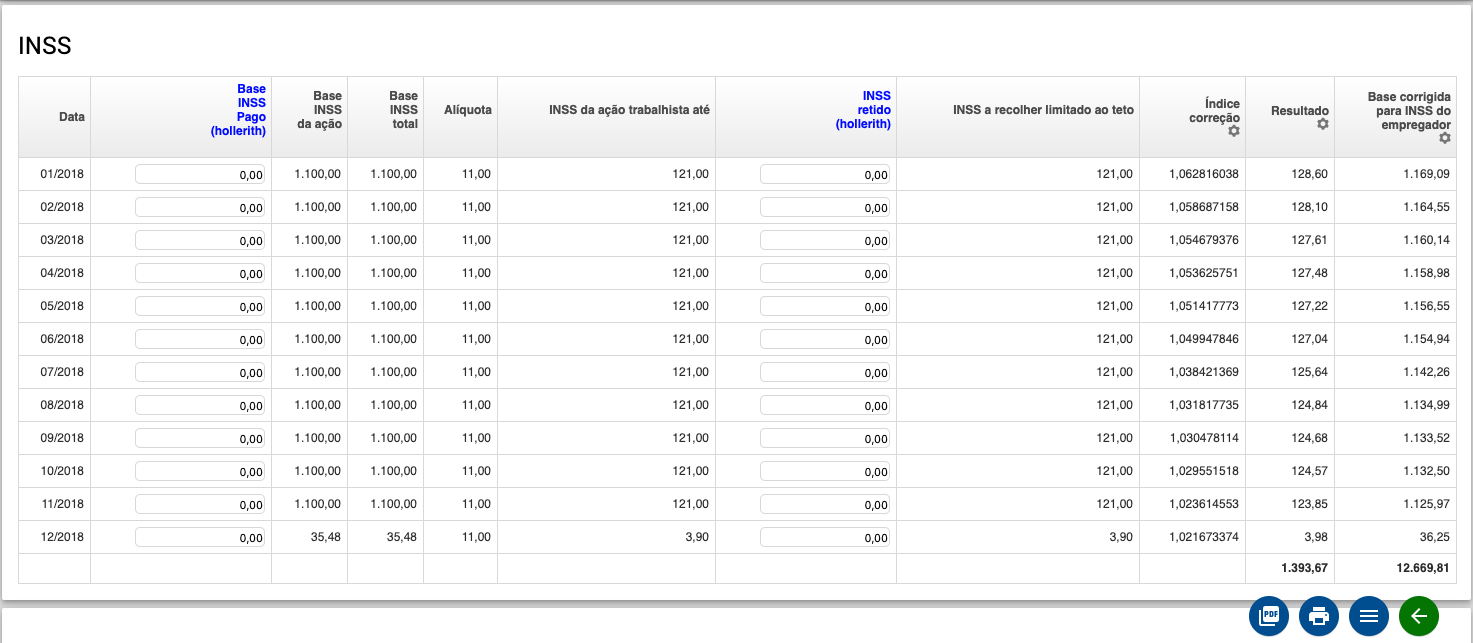Edit Base INSS Pago field for 12/2018
The width and height of the screenshot is (1473, 643).
[x=200, y=537]
